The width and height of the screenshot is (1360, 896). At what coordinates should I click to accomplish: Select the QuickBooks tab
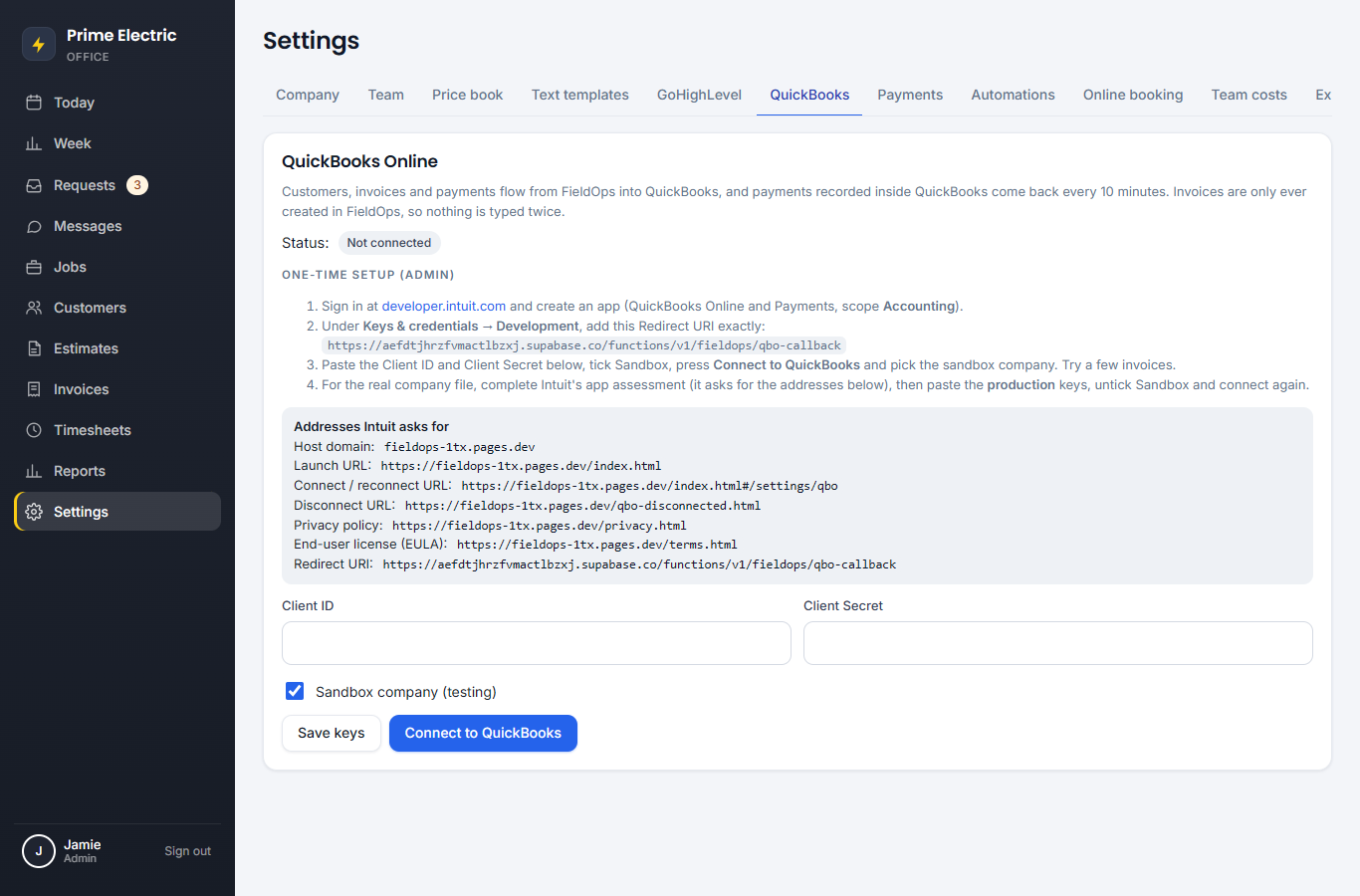tap(809, 95)
